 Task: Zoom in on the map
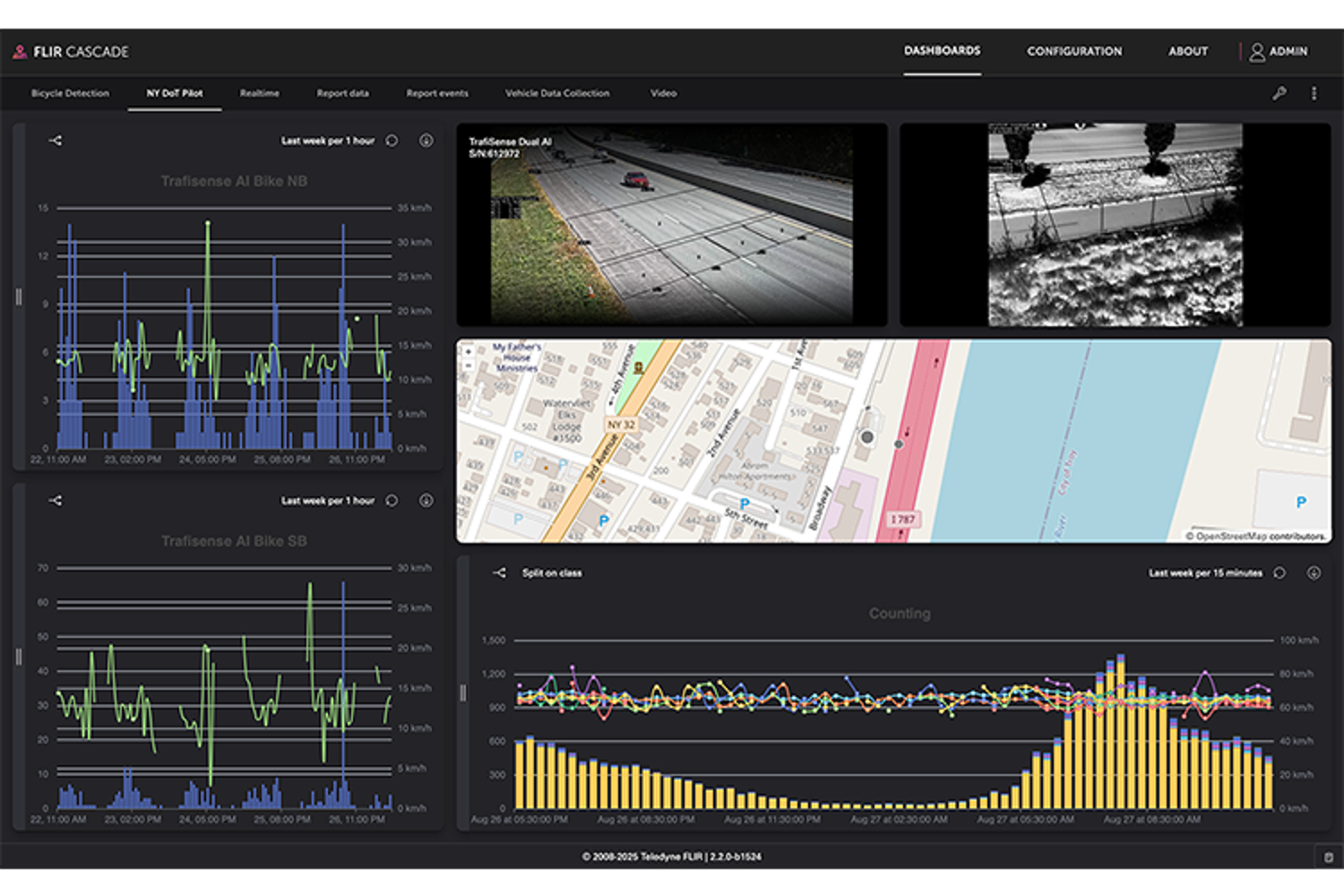pyautogui.click(x=469, y=352)
